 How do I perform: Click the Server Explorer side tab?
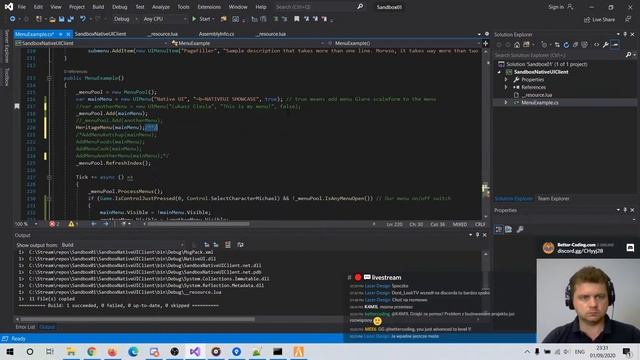[x=6, y=46]
